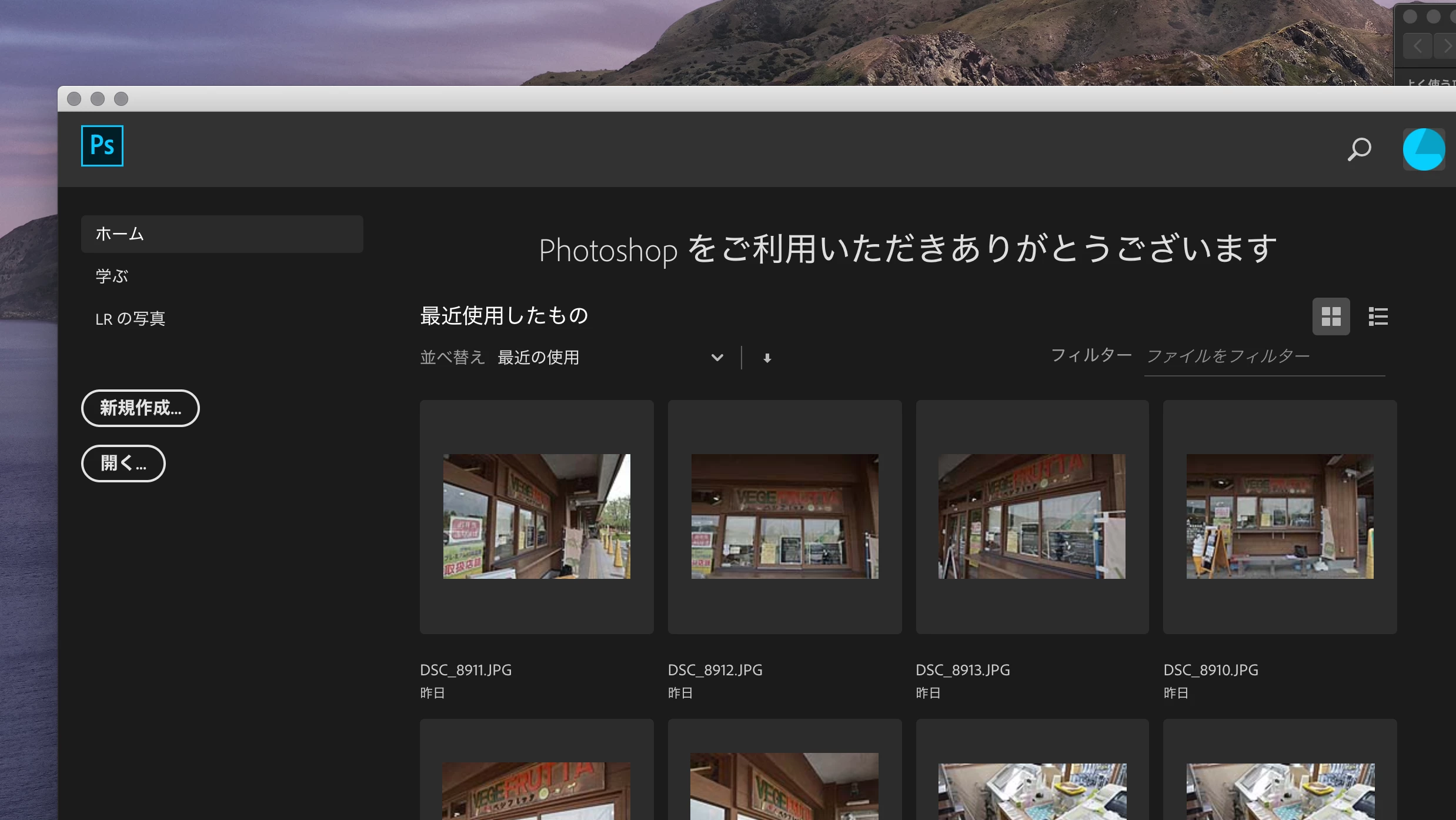Click the 新規作成... button
The height and width of the screenshot is (820, 1456).
click(x=140, y=408)
